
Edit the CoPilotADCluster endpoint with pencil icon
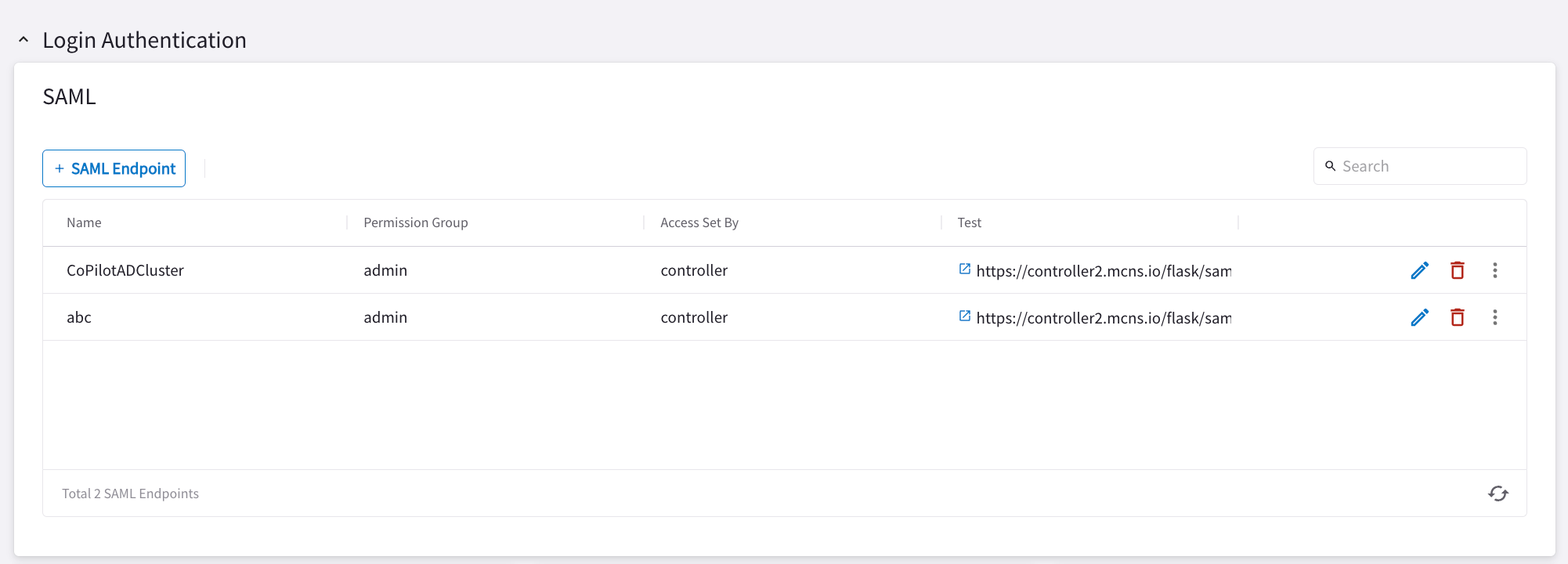click(x=1419, y=270)
